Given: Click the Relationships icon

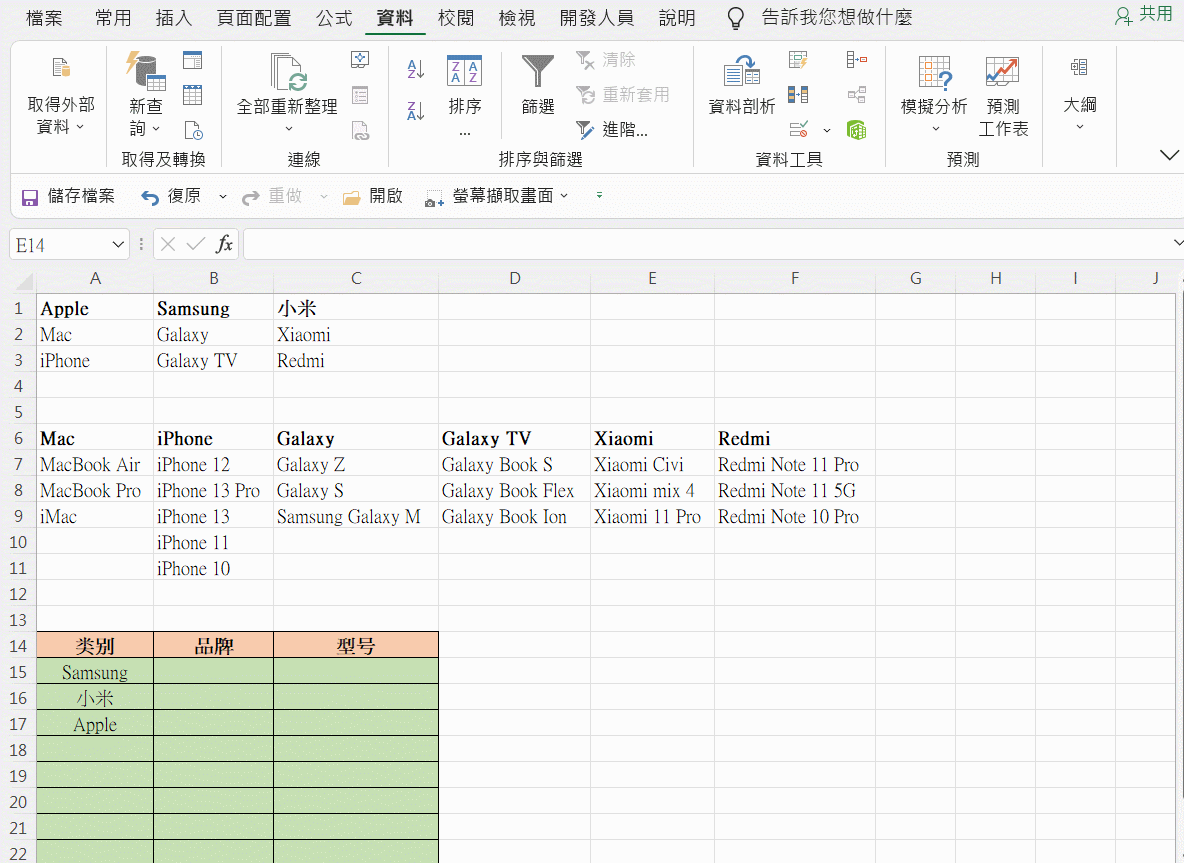Looking at the screenshot, I should [x=856, y=94].
